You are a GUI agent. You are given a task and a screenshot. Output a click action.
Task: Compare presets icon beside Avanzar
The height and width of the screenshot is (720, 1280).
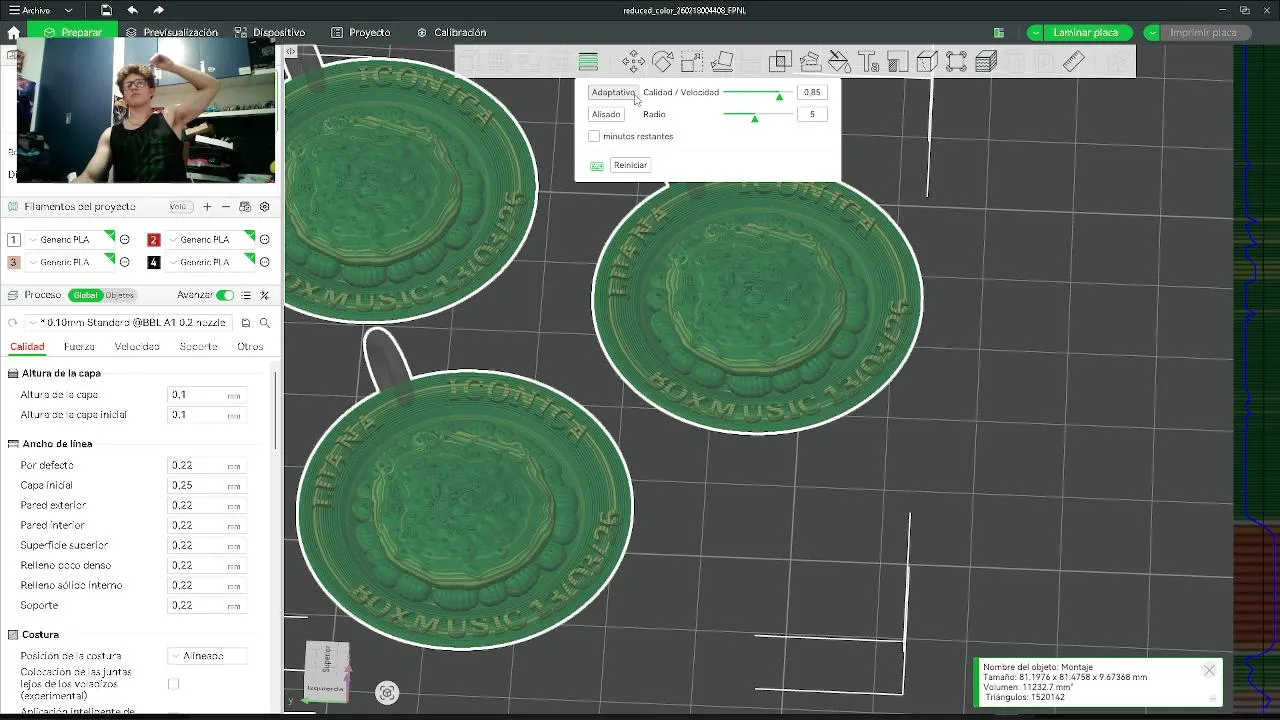point(264,295)
